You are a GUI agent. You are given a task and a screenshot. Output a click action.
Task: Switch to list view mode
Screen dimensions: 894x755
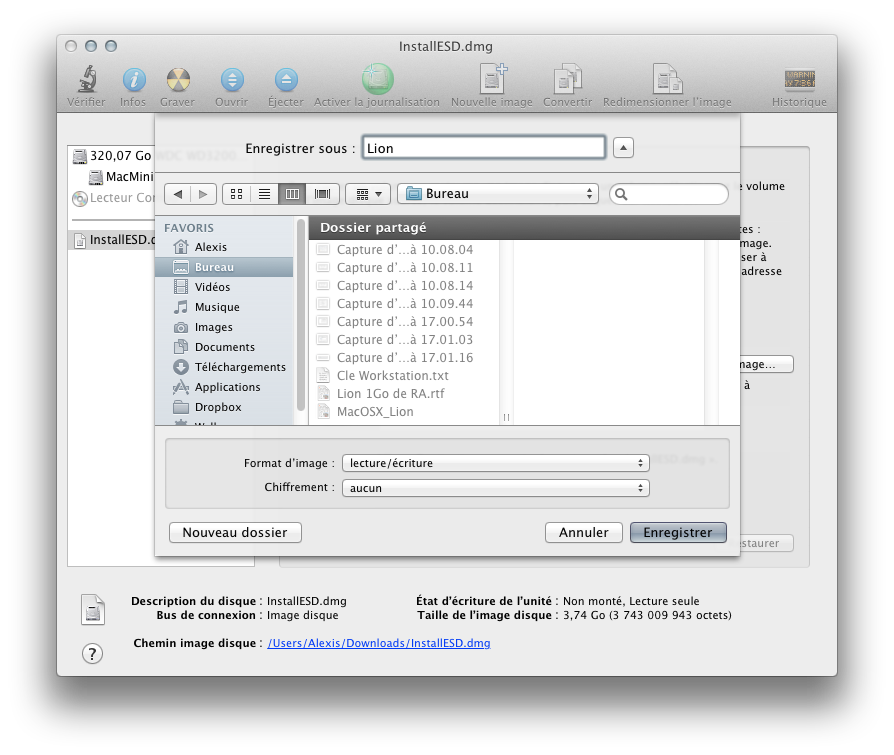pyautogui.click(x=264, y=194)
